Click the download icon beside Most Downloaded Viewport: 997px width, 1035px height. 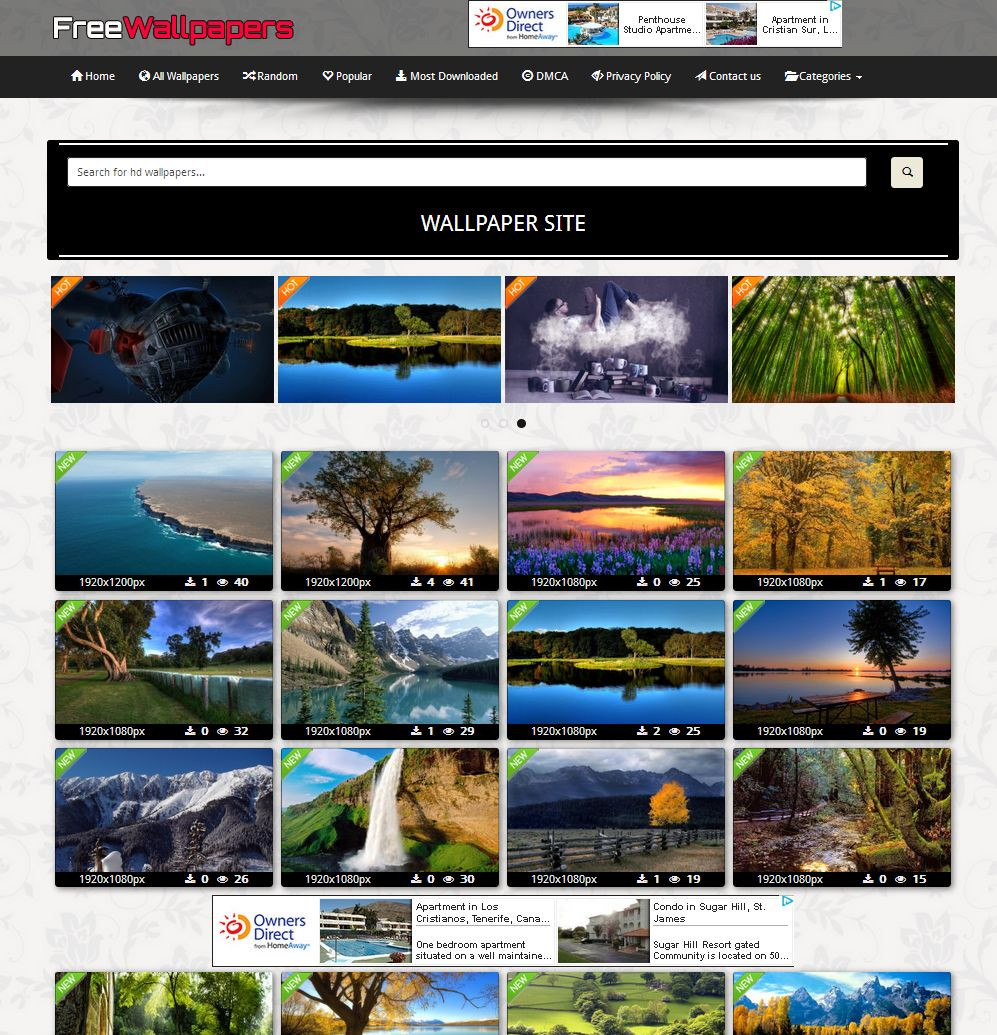pos(401,75)
